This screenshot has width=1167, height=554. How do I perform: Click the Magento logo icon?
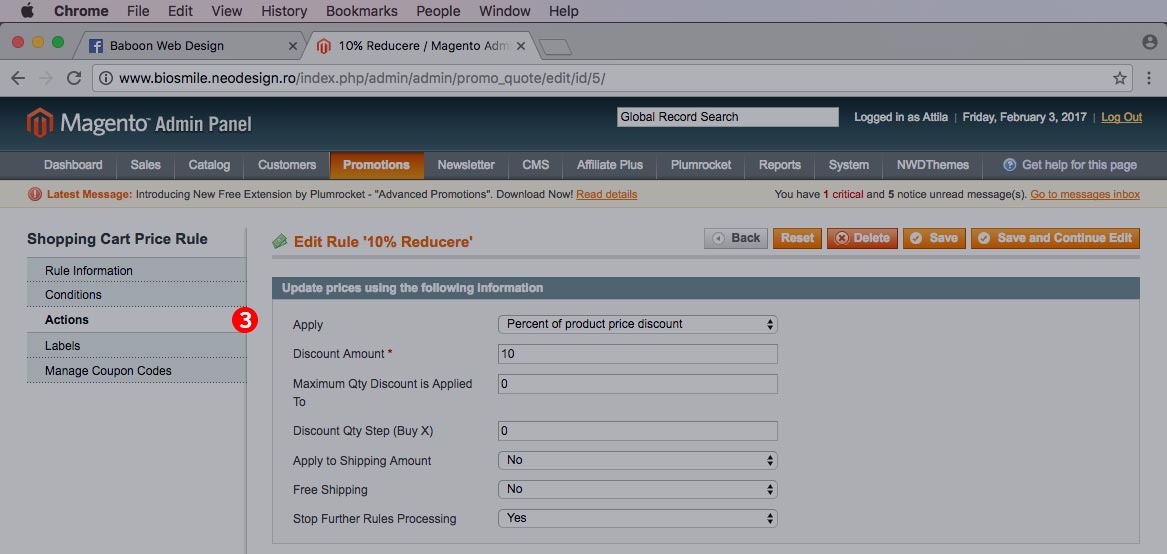pyautogui.click(x=40, y=123)
